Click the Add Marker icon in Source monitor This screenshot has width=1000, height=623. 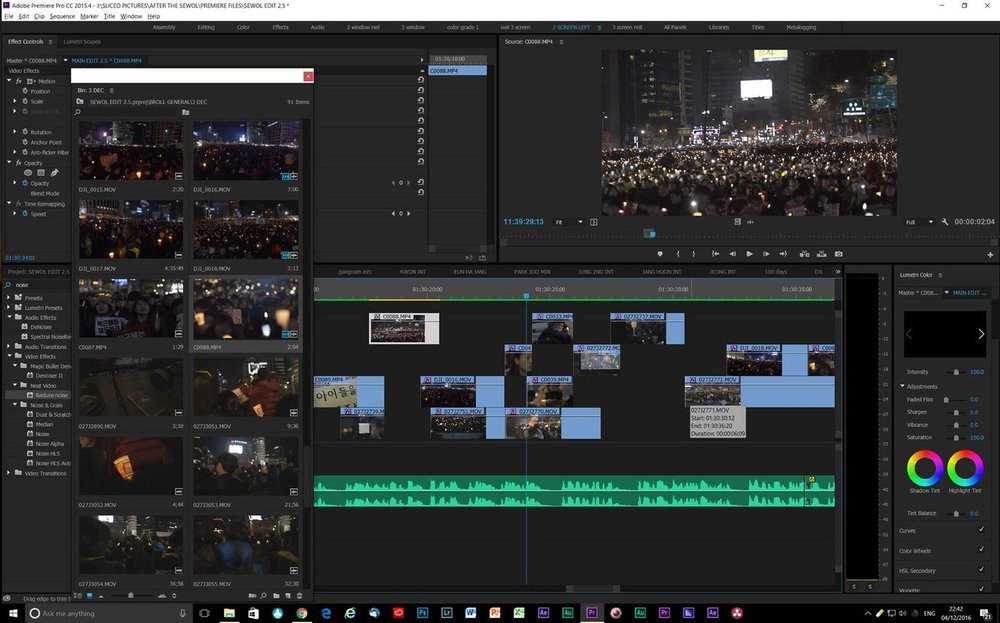(x=660, y=254)
